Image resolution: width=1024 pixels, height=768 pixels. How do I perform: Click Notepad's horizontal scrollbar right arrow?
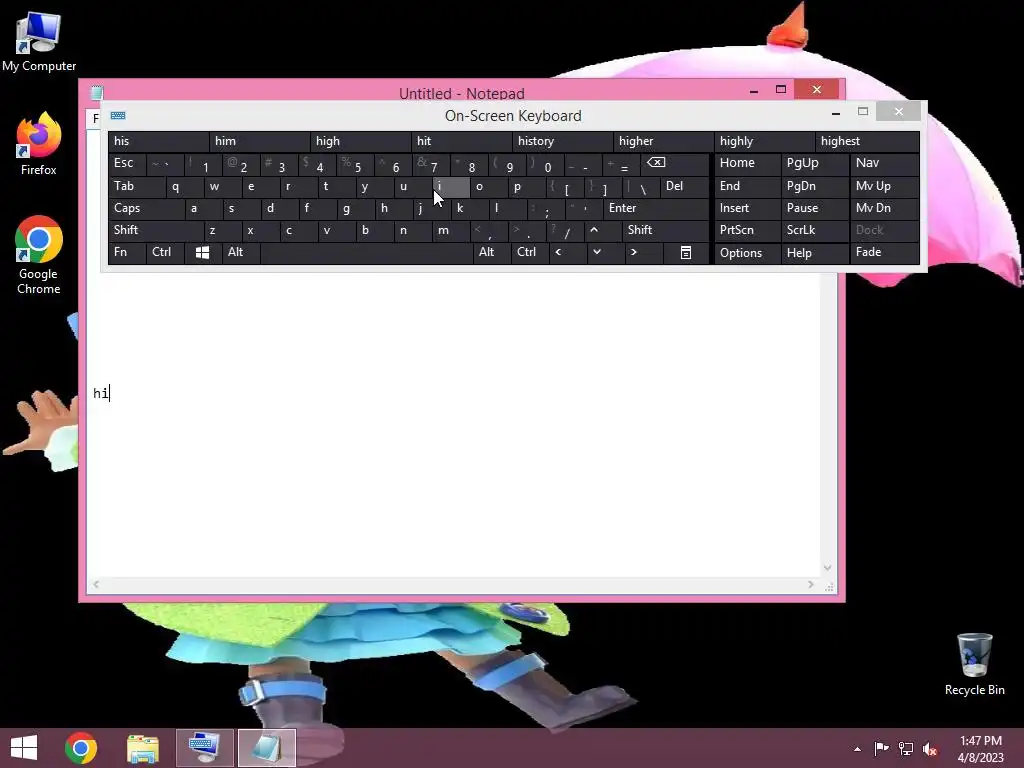(810, 584)
